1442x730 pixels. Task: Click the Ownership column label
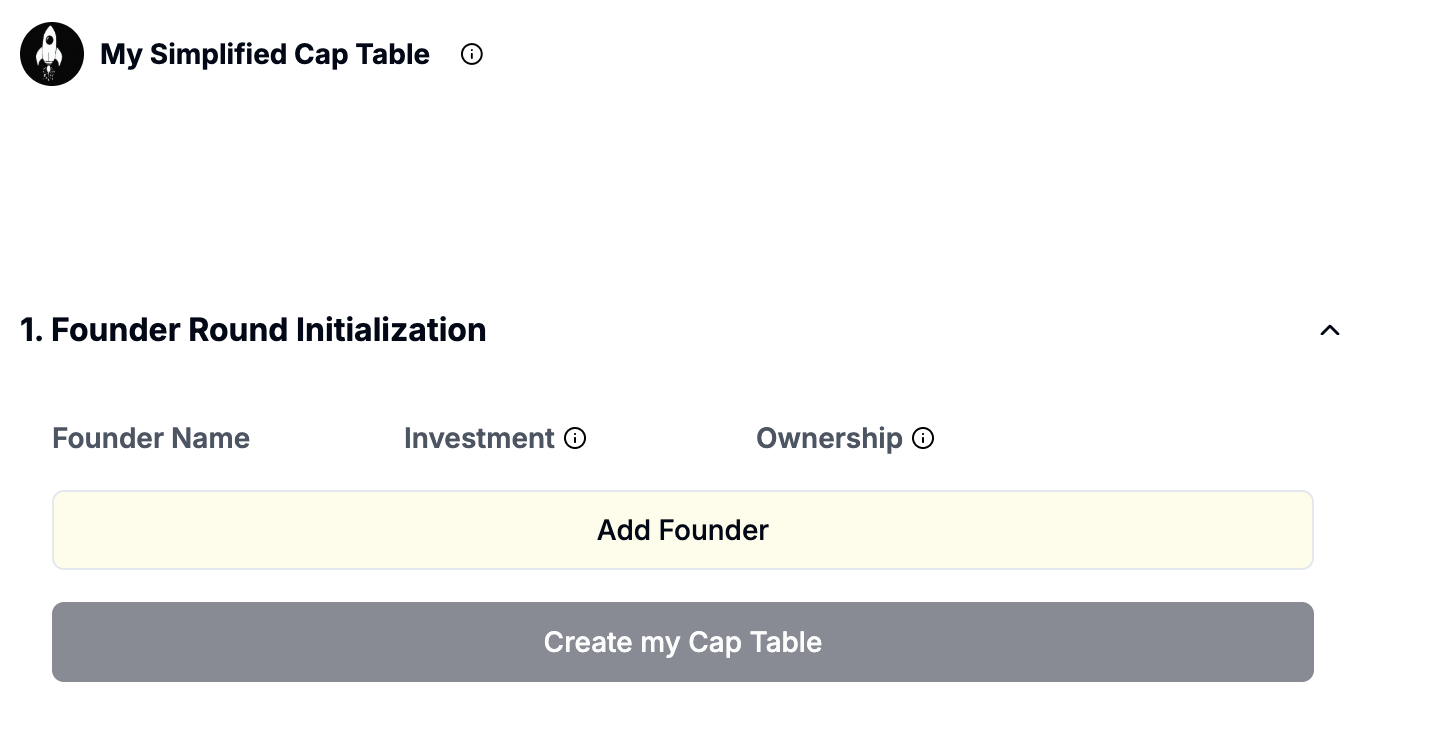coord(829,438)
